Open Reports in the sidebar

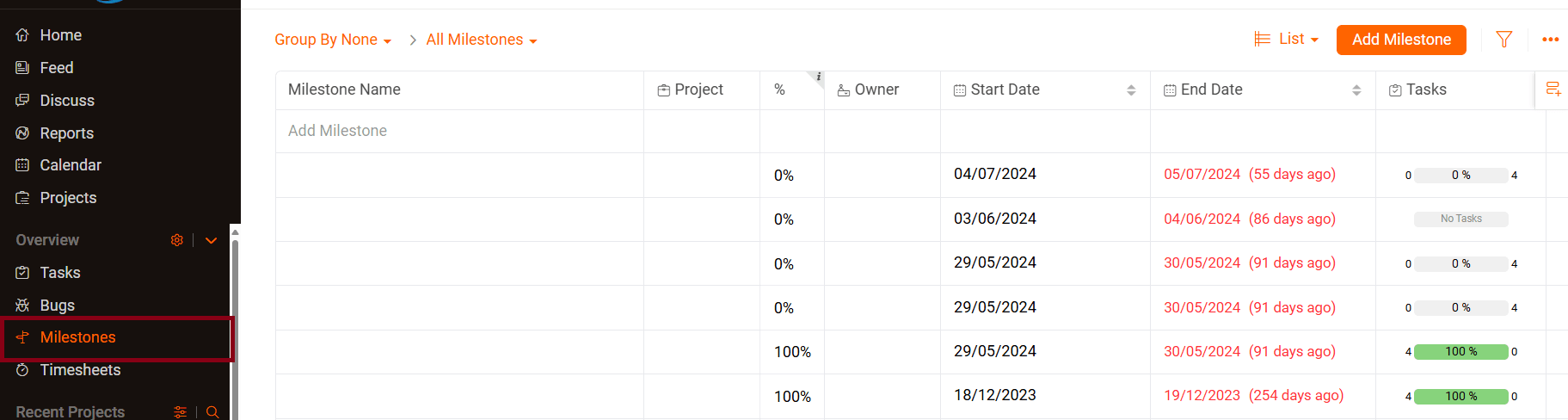66,133
